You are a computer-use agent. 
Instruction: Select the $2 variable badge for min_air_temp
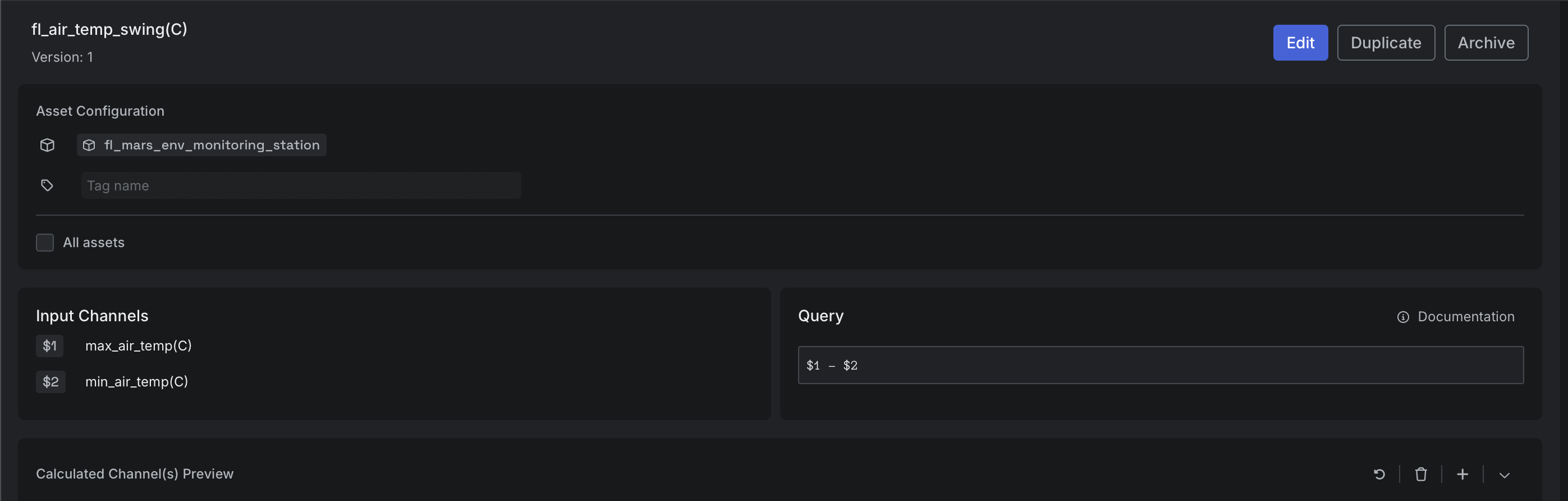[51, 381]
